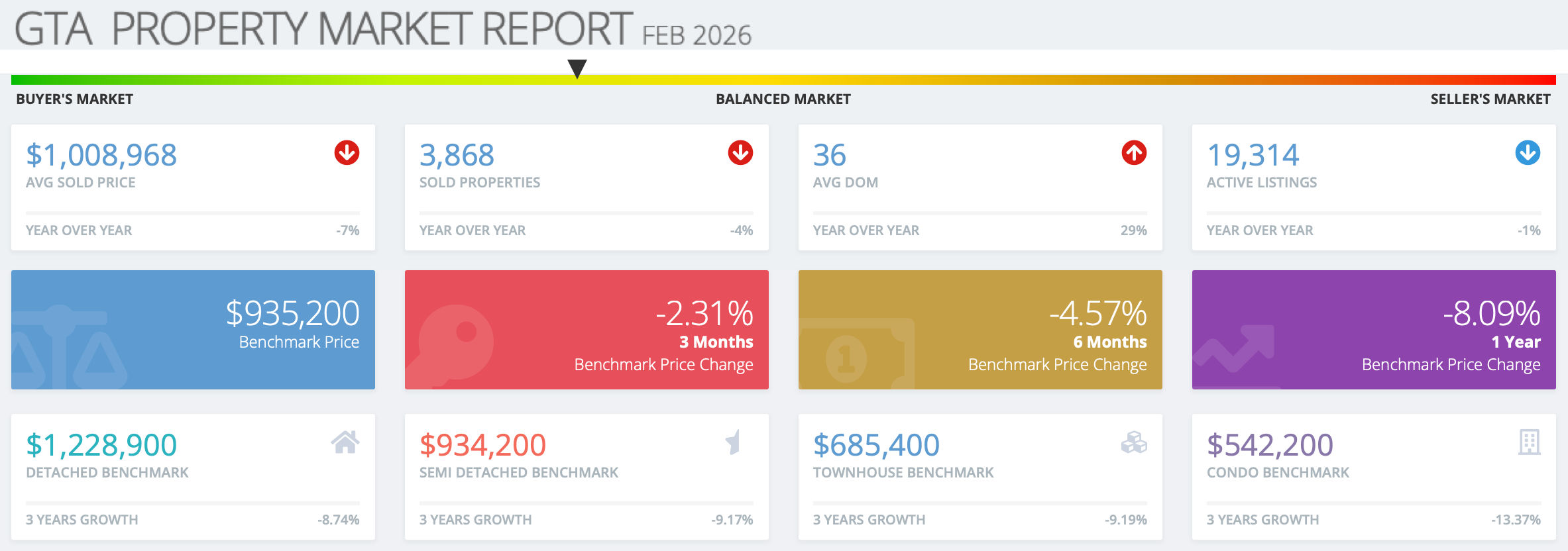The width and height of the screenshot is (1568, 551).
Task: Click the semi-detached icon next to $934,200
Action: (733, 442)
